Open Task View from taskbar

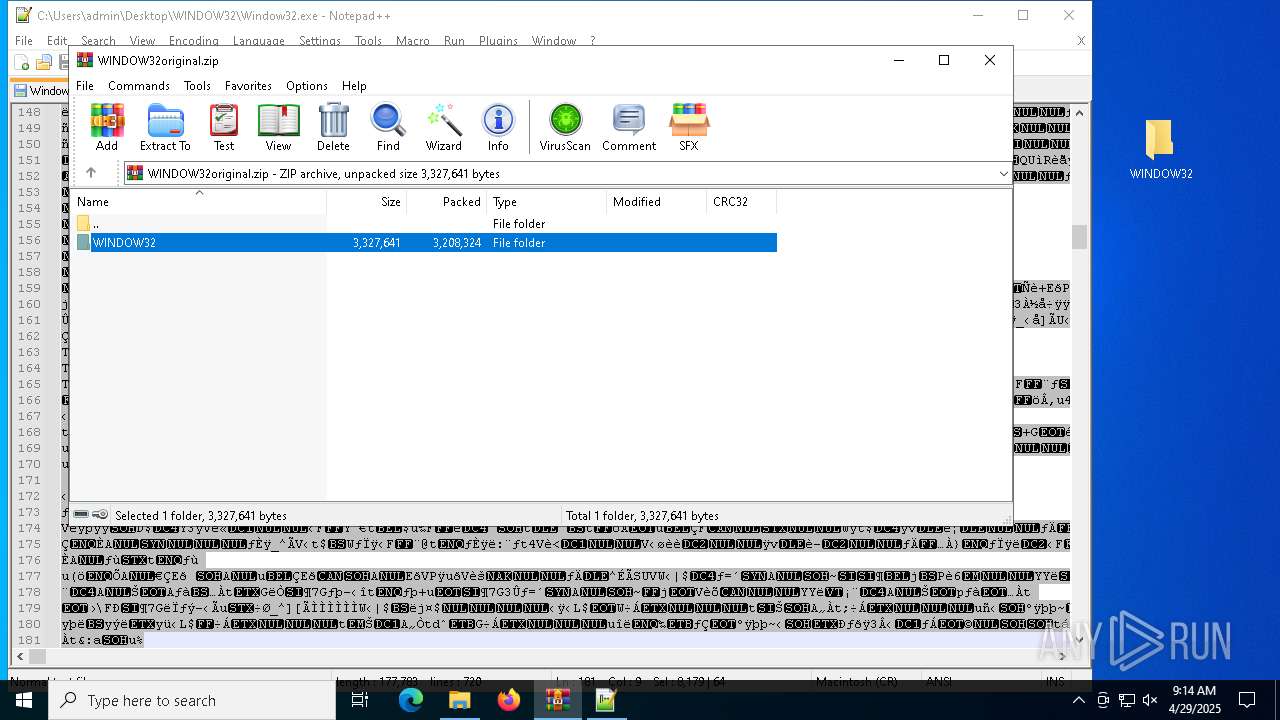pos(360,700)
